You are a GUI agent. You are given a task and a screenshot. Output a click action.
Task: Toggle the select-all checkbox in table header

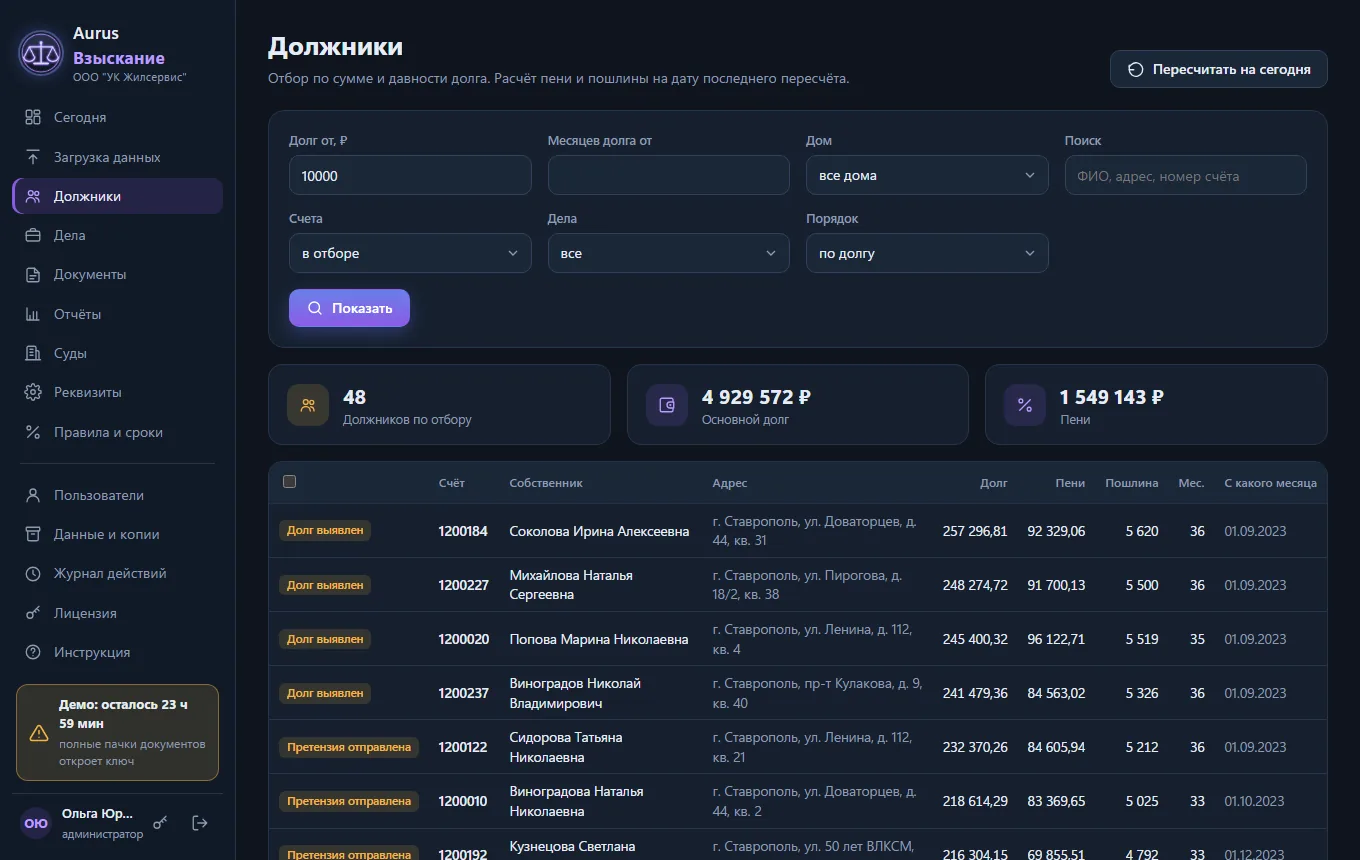tap(290, 482)
